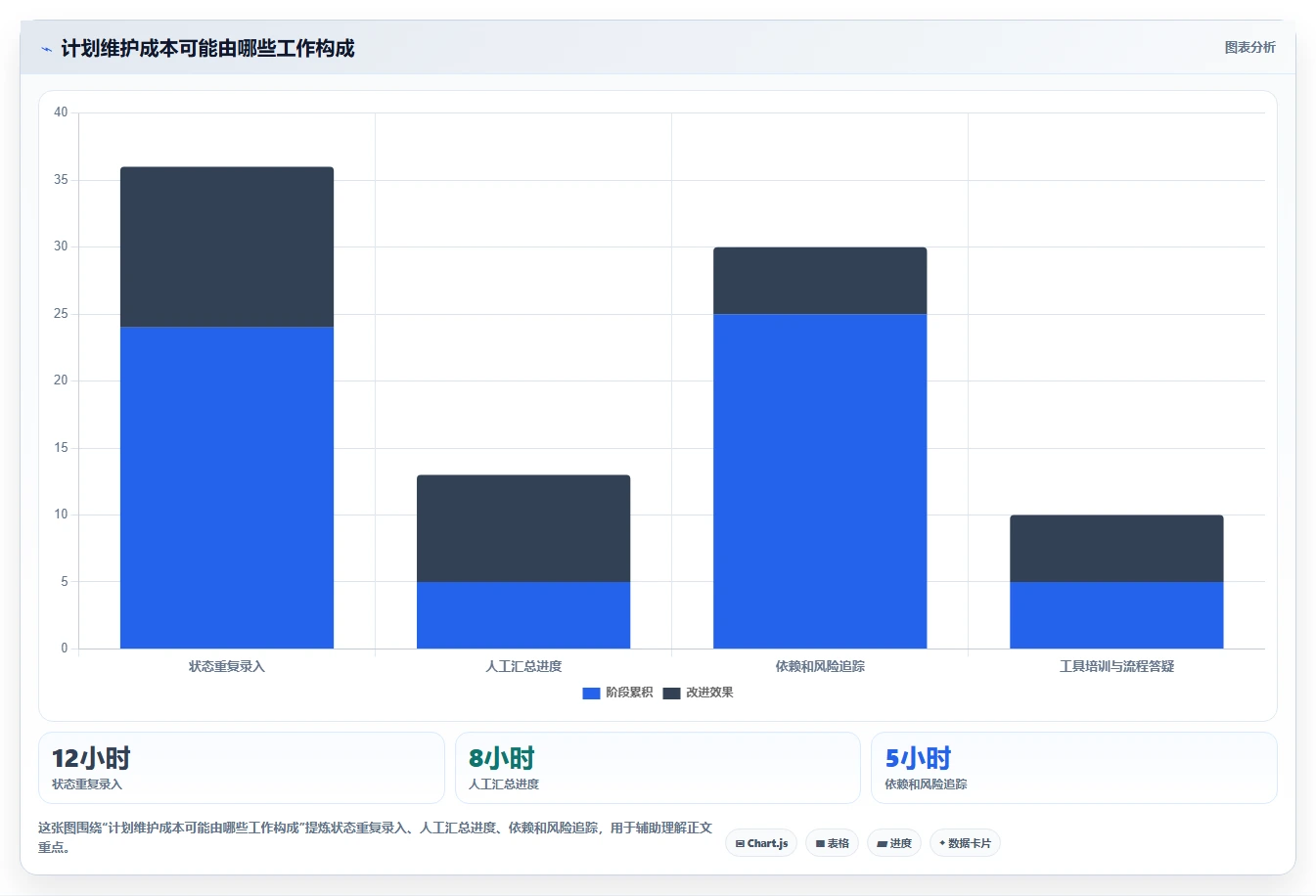The image size is (1316, 896).
Task: Toggle the 阶段累积 legend blue swatch
Action: (x=591, y=693)
